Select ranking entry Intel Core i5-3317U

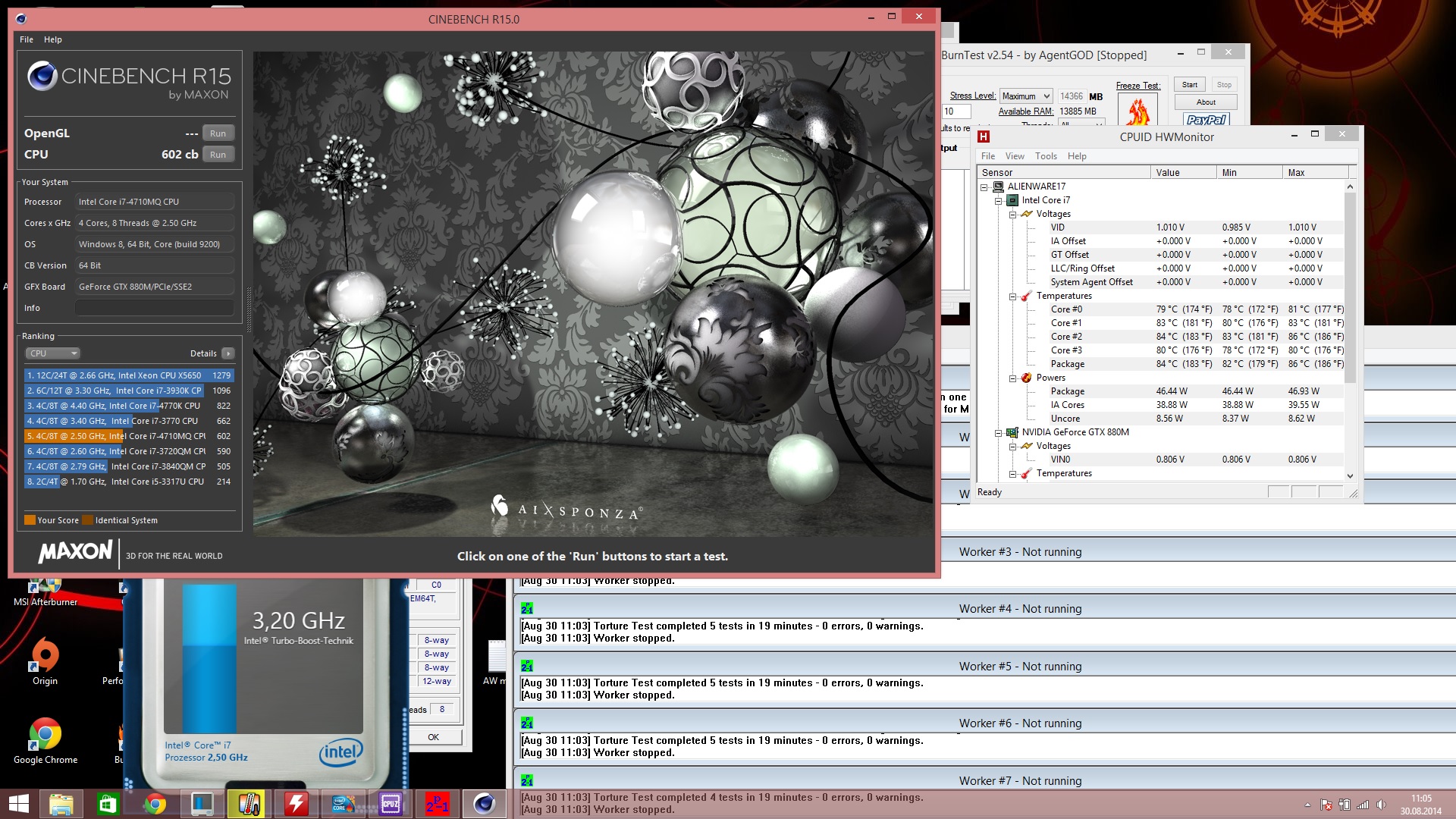(129, 482)
